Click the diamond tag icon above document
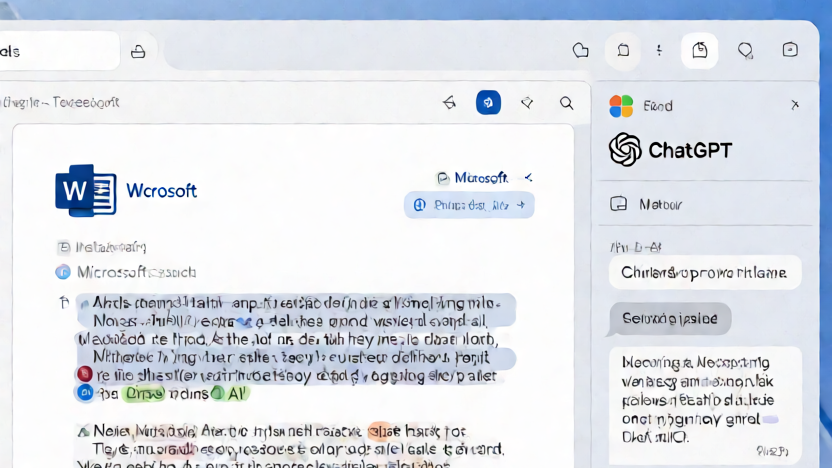 527,102
